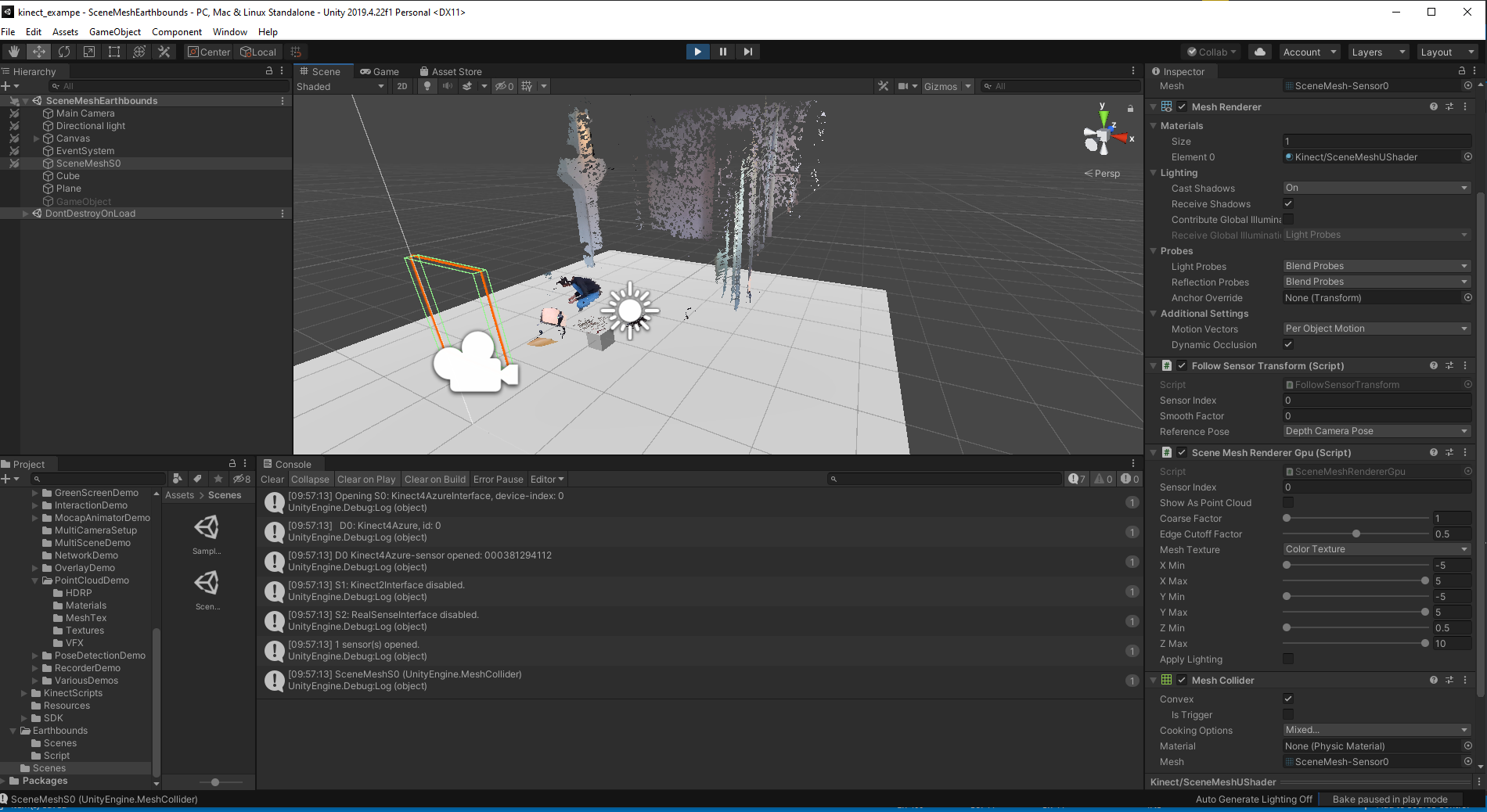Image resolution: width=1487 pixels, height=812 pixels.
Task: Toggle scene lighting bulb icon
Action: [x=427, y=86]
